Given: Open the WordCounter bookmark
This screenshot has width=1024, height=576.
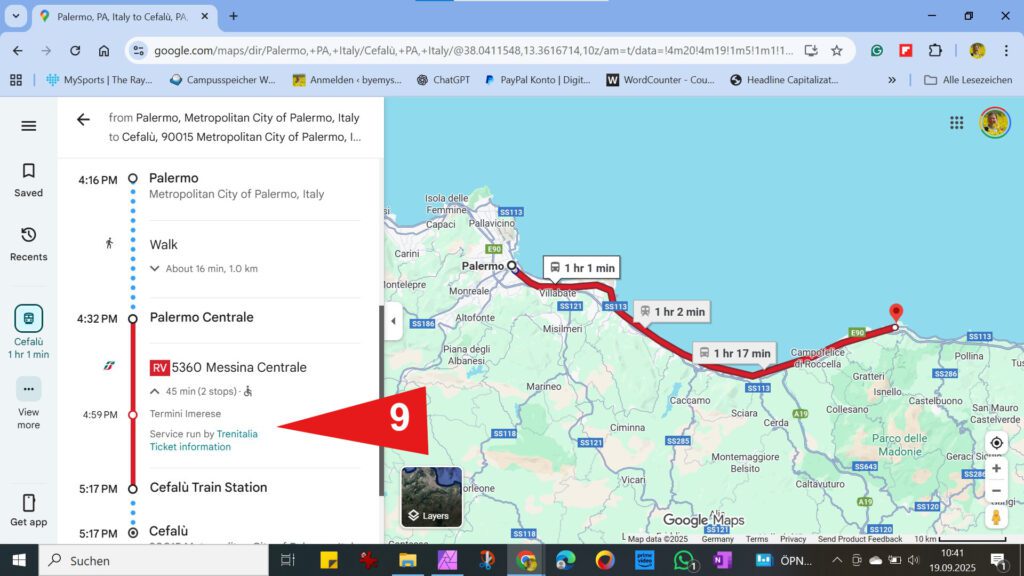Looking at the screenshot, I should [661, 79].
